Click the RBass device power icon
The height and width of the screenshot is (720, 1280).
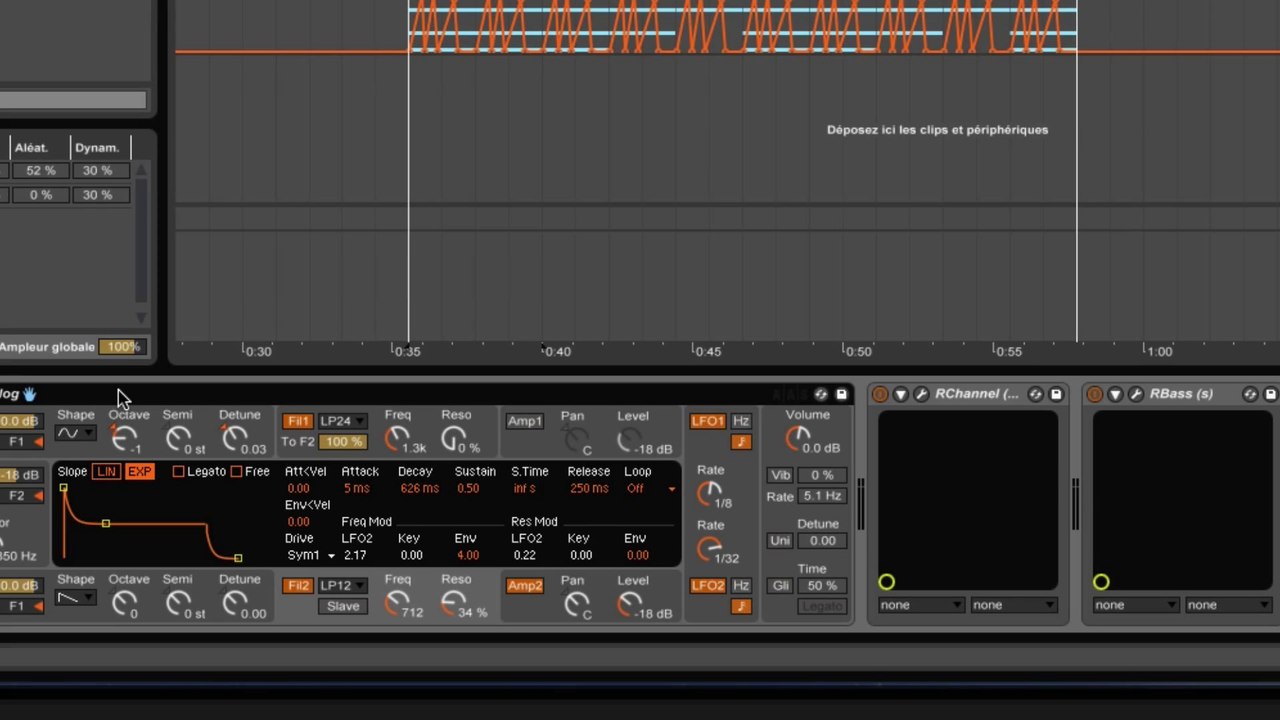(x=1095, y=395)
